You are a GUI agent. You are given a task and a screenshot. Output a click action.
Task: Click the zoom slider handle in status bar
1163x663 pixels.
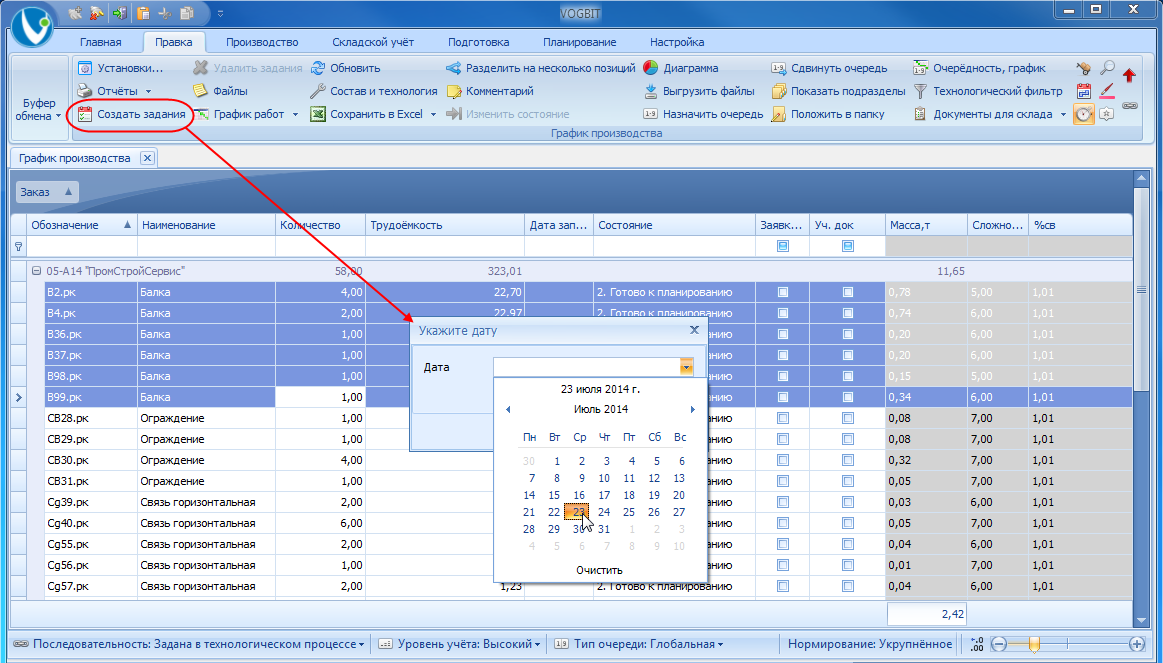pyautogui.click(x=1034, y=644)
